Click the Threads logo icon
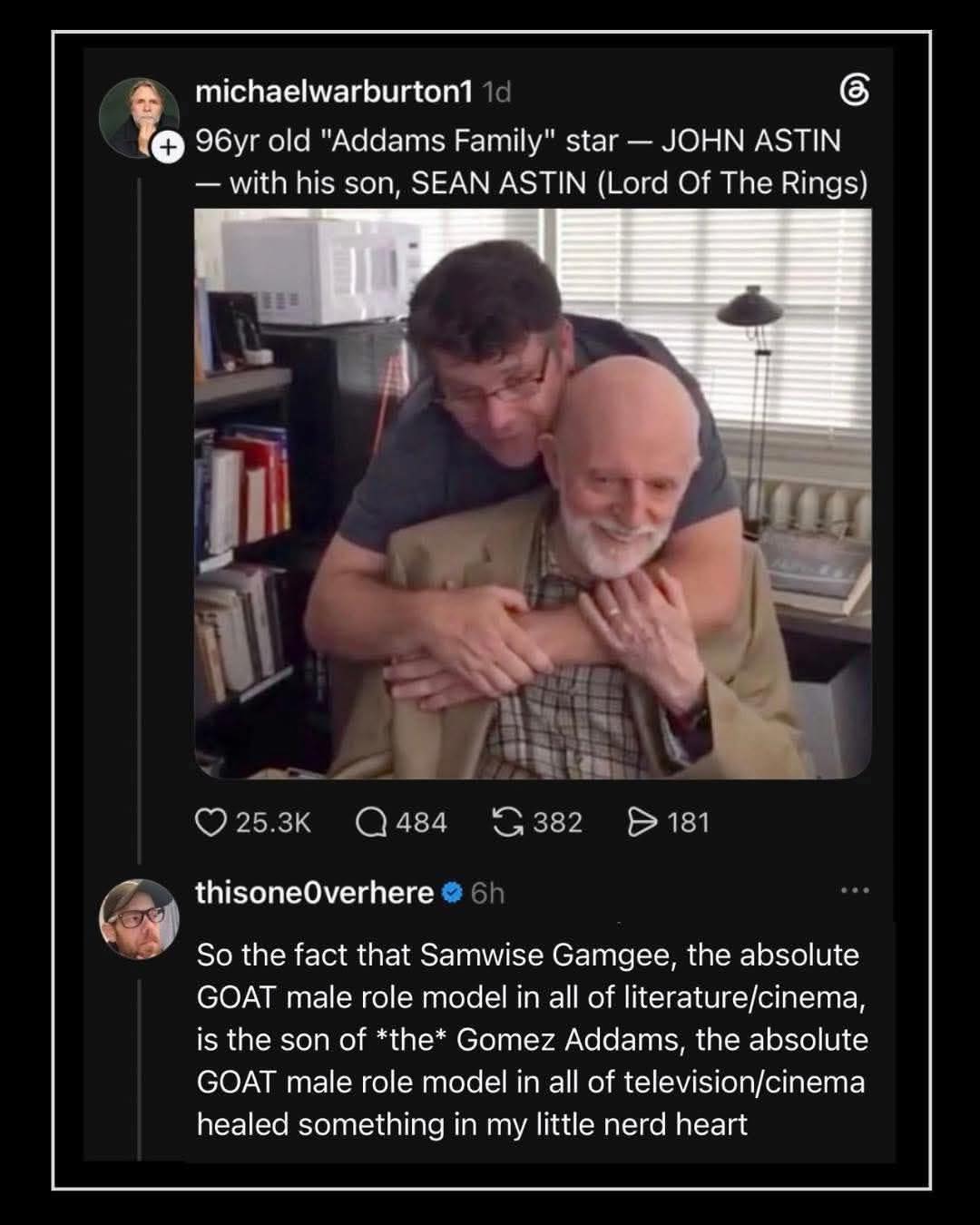The width and height of the screenshot is (980, 1225). click(855, 93)
